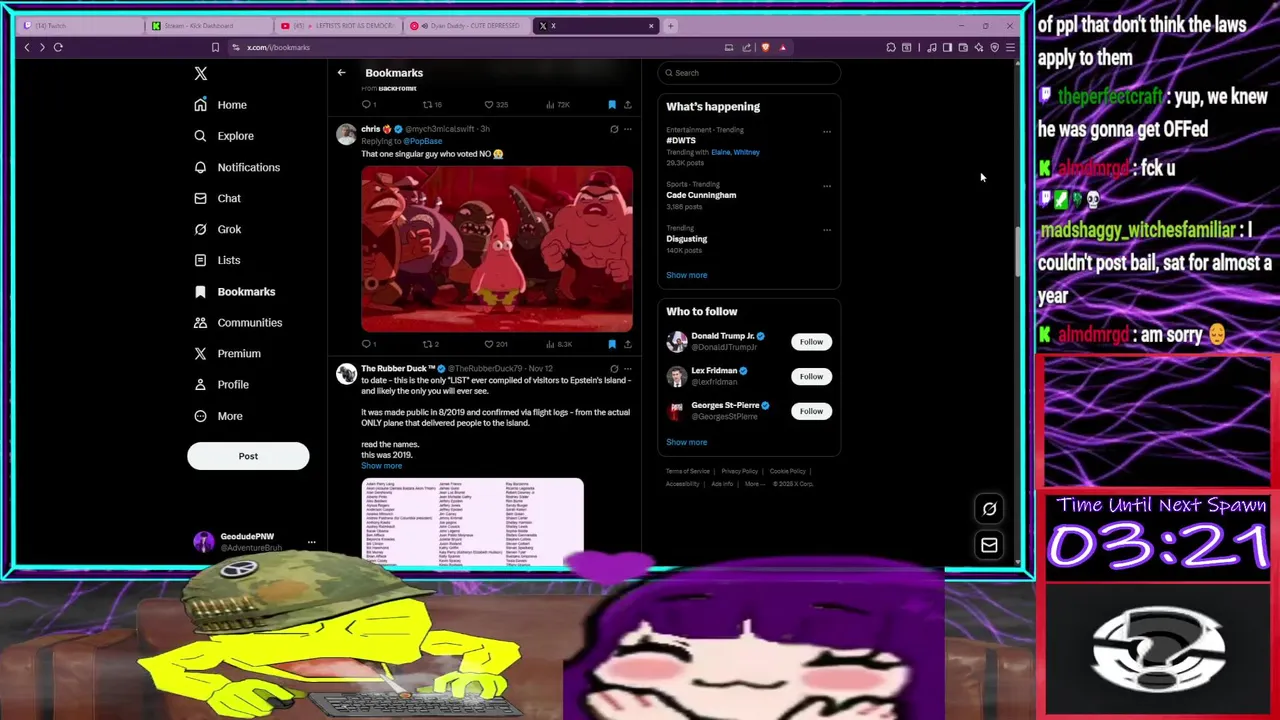
Task: Switch to the LEFTISTS RIOT YouTube tab
Action: (337, 26)
